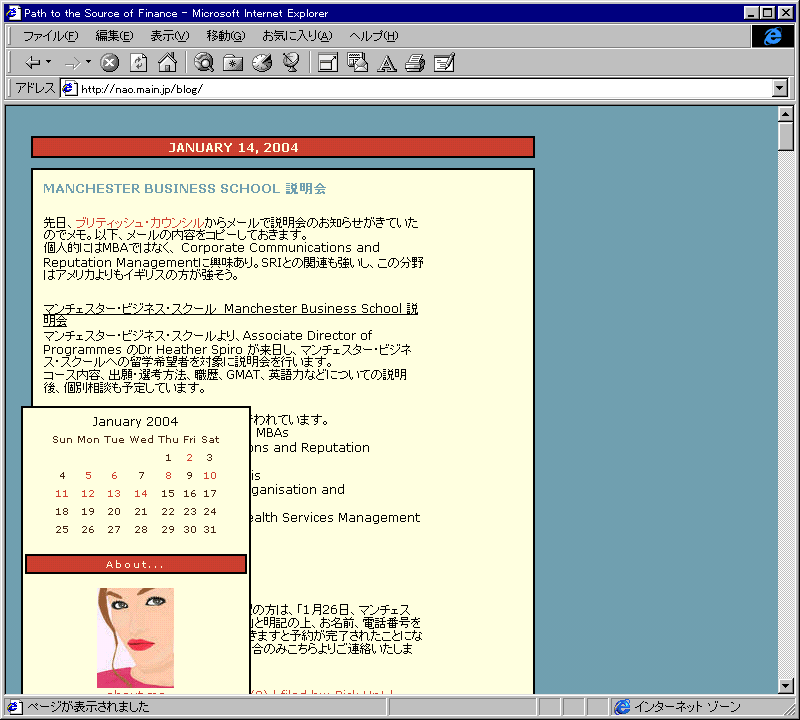Click the title bar Internet Explorer page icon

tap(13, 13)
